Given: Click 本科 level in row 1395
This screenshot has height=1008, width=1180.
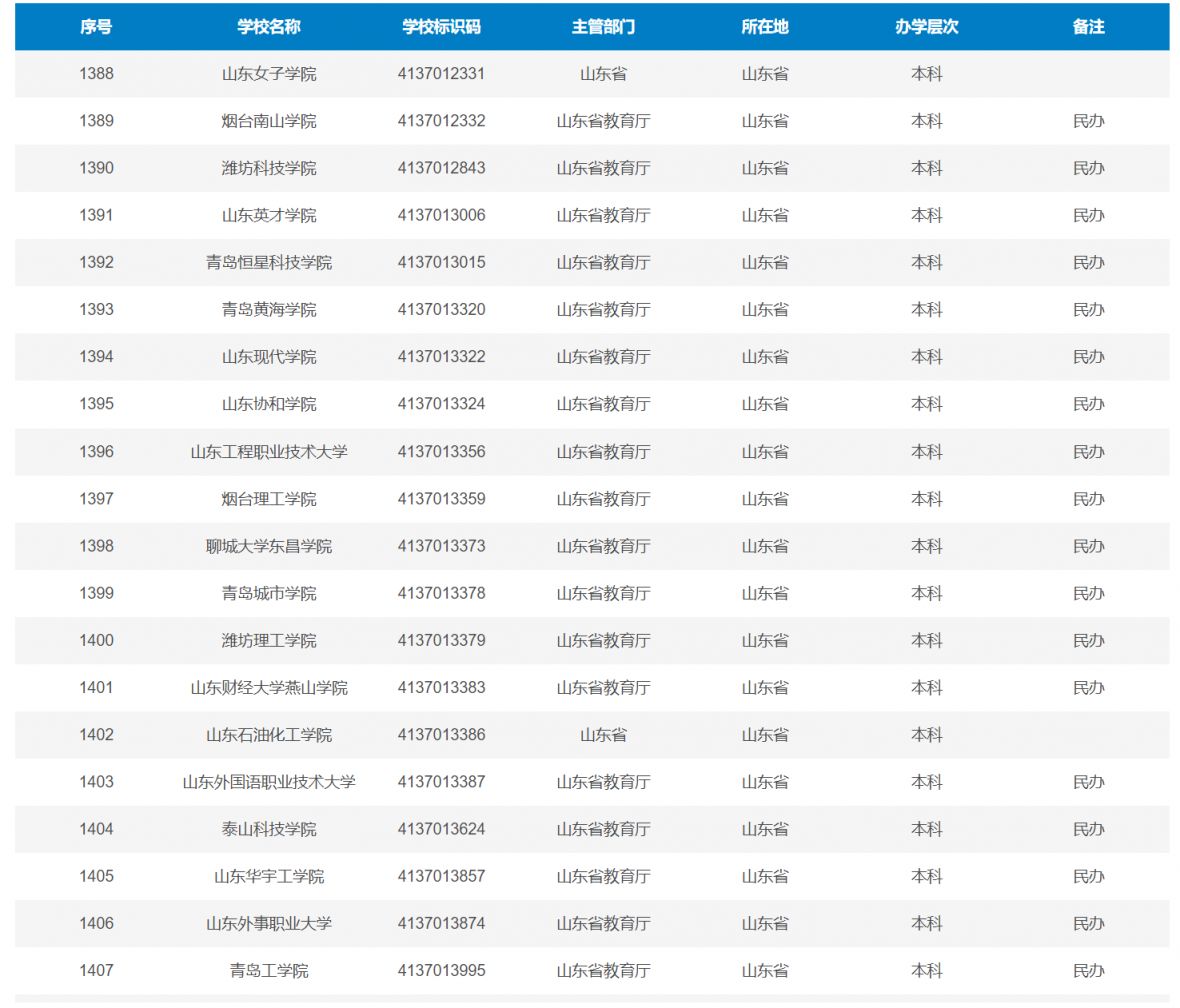Looking at the screenshot, I should (926, 404).
